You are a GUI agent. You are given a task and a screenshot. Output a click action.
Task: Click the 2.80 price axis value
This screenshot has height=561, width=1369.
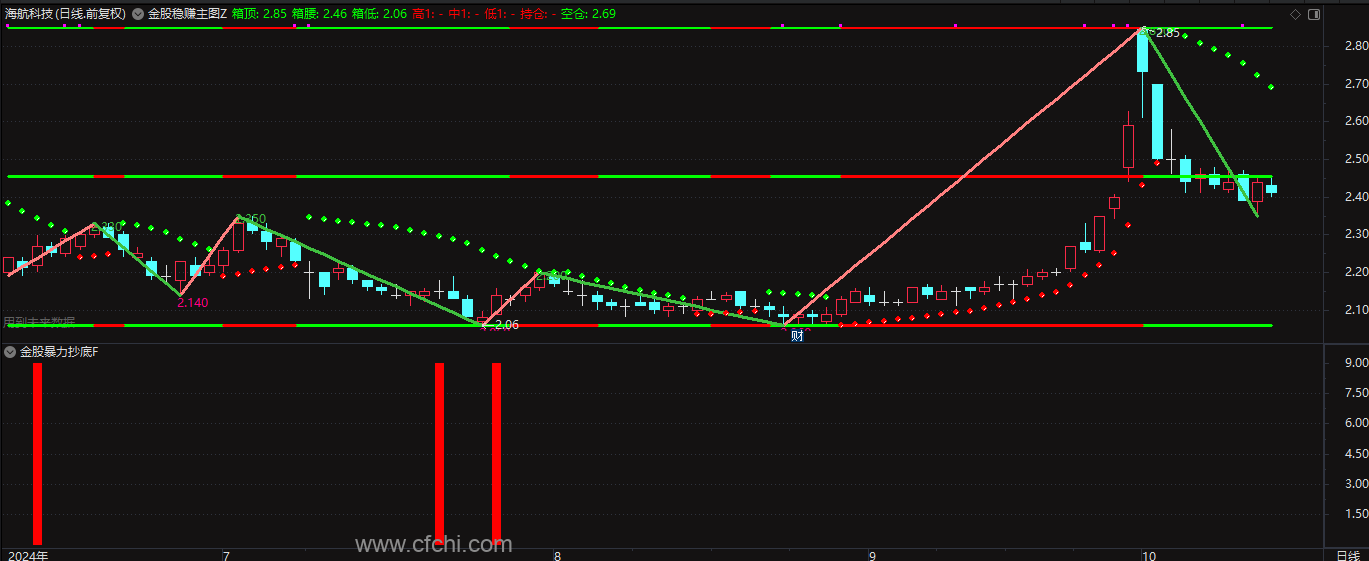pos(1355,46)
